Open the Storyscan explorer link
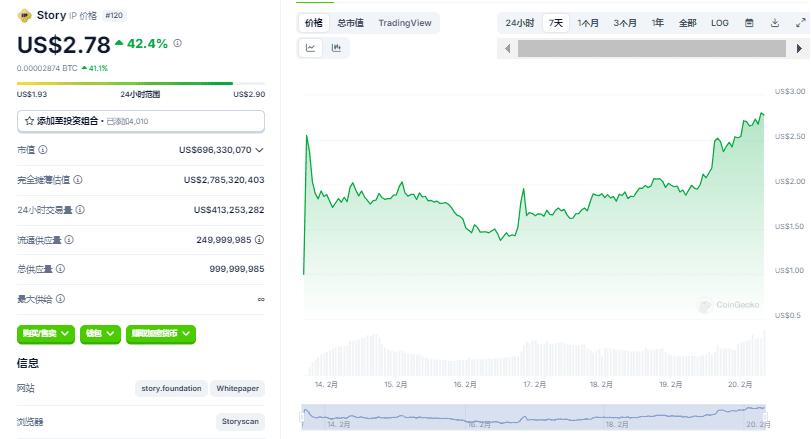This screenshot has height=439, width=811. tap(240, 421)
